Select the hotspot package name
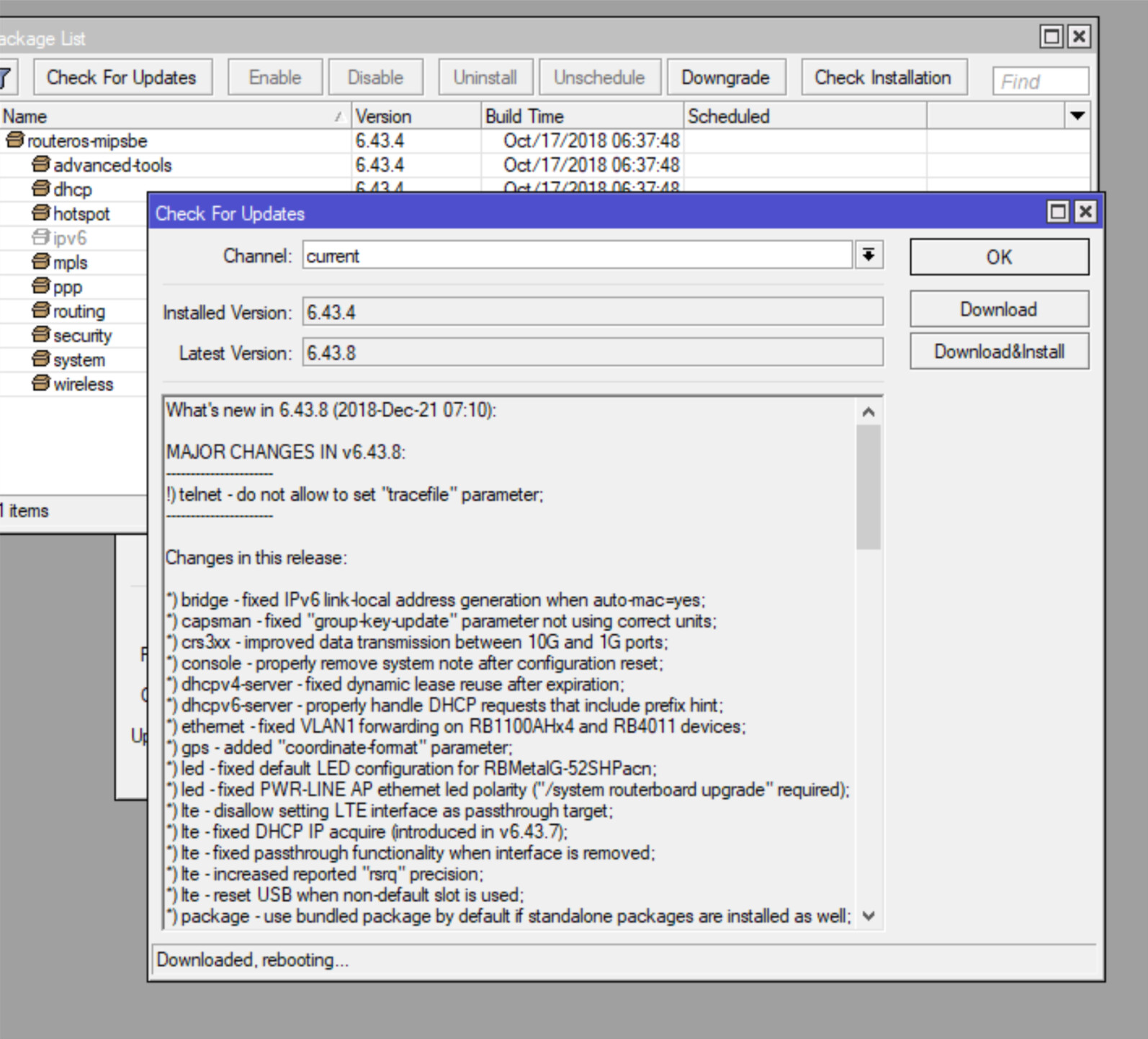The height and width of the screenshot is (1039, 1148). tap(81, 214)
